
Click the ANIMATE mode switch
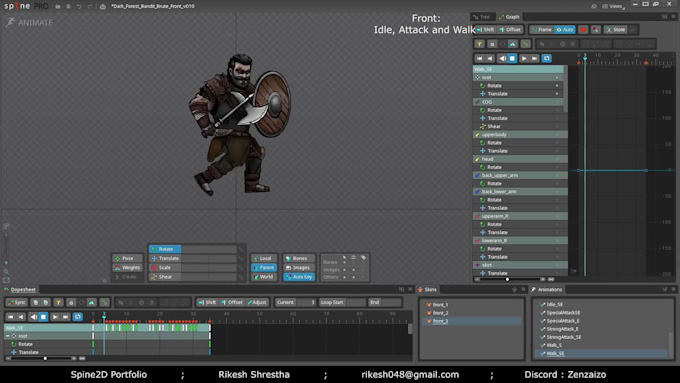pyautogui.click(x=29, y=22)
